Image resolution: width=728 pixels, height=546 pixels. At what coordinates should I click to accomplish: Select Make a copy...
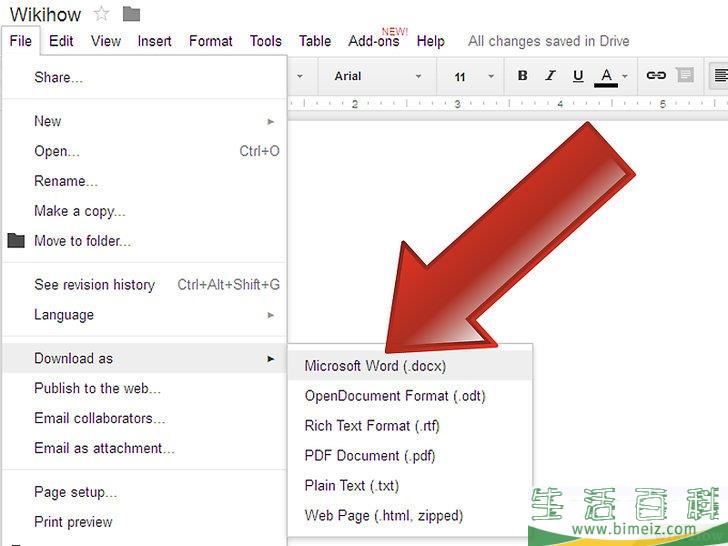(144, 211)
